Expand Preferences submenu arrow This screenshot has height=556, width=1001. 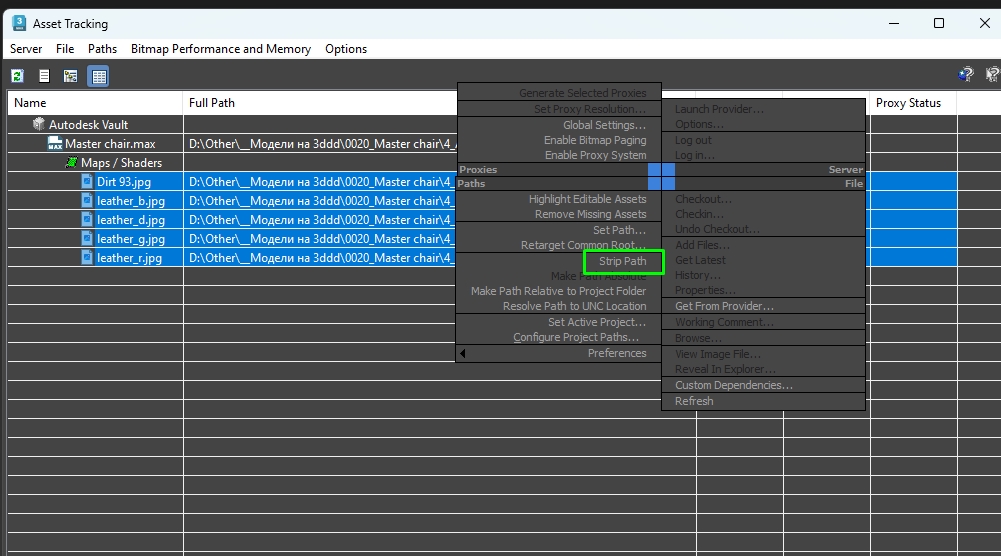point(463,353)
